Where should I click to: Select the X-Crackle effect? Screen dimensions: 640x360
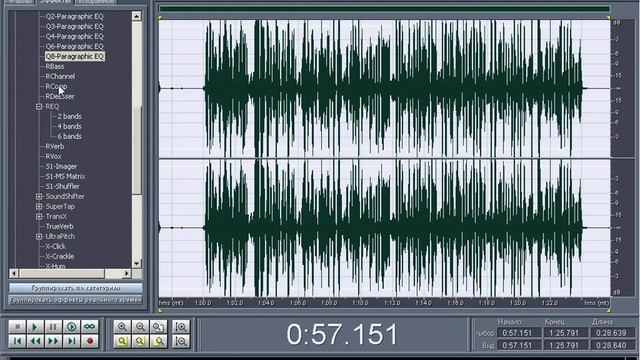60,256
